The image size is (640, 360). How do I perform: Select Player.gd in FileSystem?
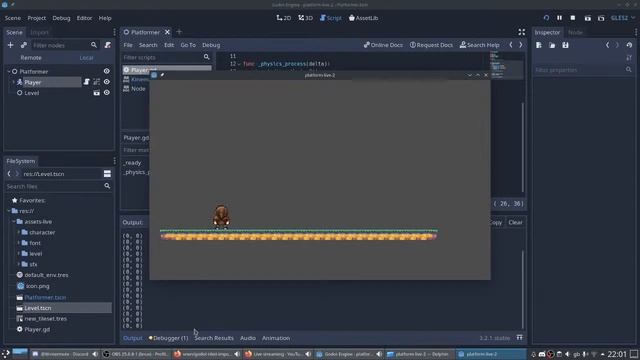click(x=37, y=329)
